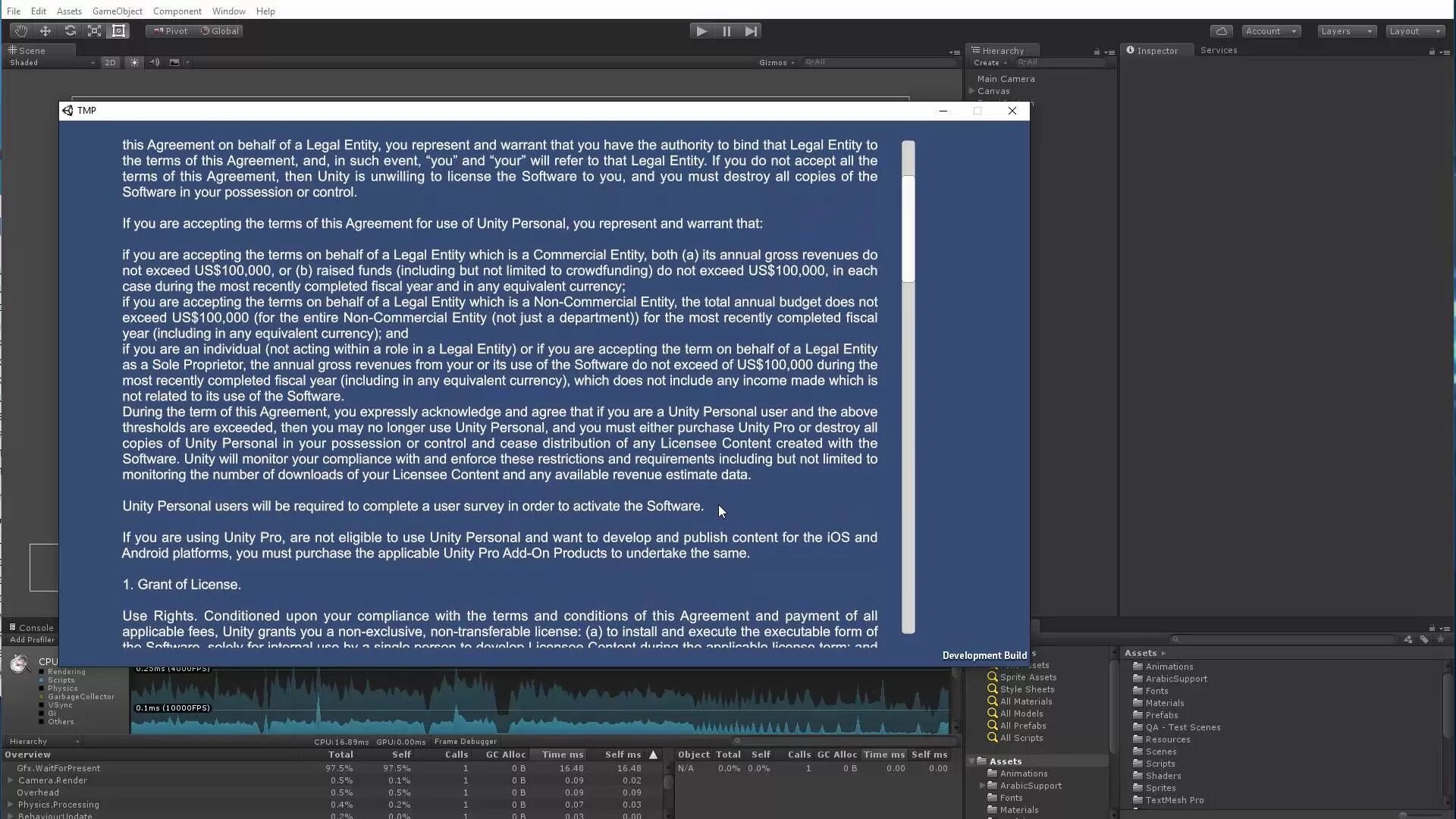This screenshot has height=819, width=1456.
Task: Select the Scale tool icon
Action: coord(94,31)
